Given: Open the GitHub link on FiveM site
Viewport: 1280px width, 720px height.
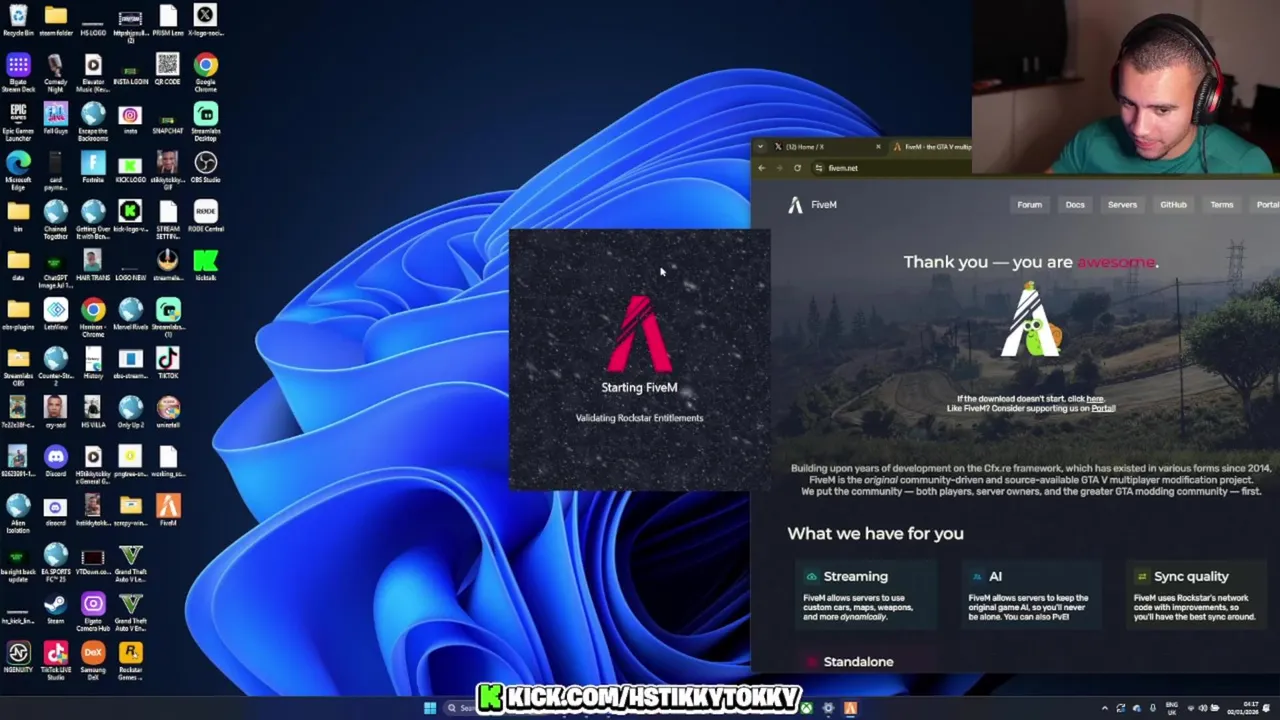Looking at the screenshot, I should click(1173, 205).
